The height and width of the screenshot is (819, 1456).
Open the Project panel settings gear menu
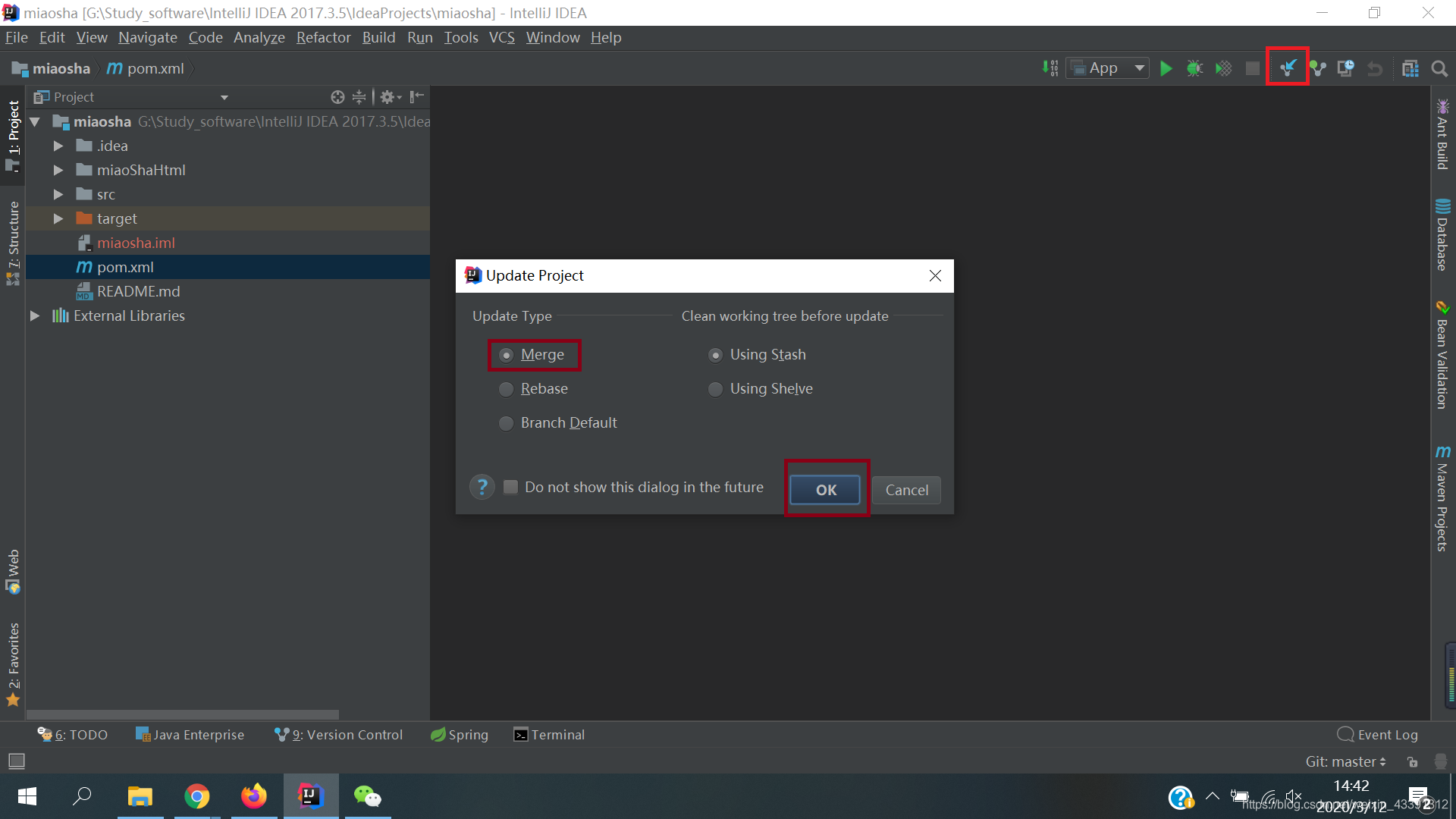tap(390, 97)
